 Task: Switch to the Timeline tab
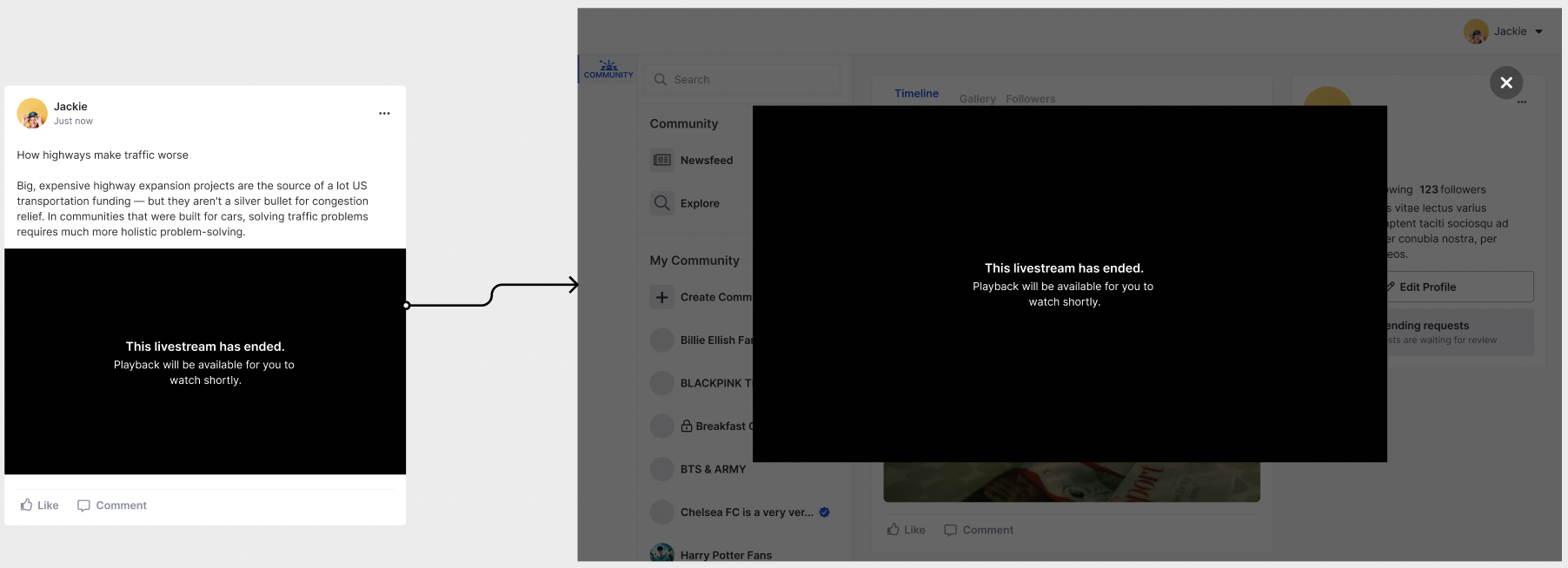[916, 94]
